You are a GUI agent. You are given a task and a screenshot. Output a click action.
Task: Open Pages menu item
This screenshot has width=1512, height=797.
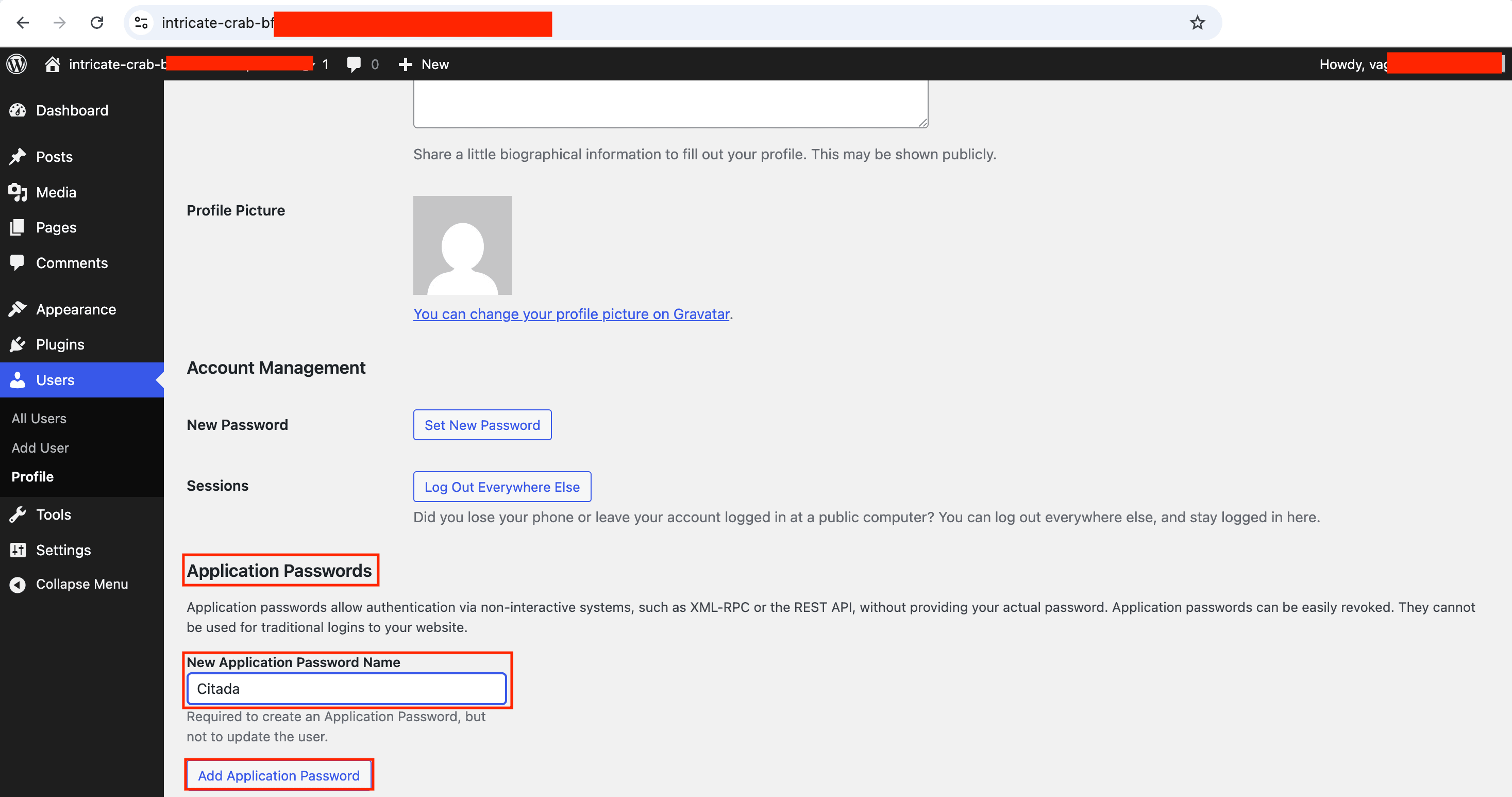coord(81,227)
